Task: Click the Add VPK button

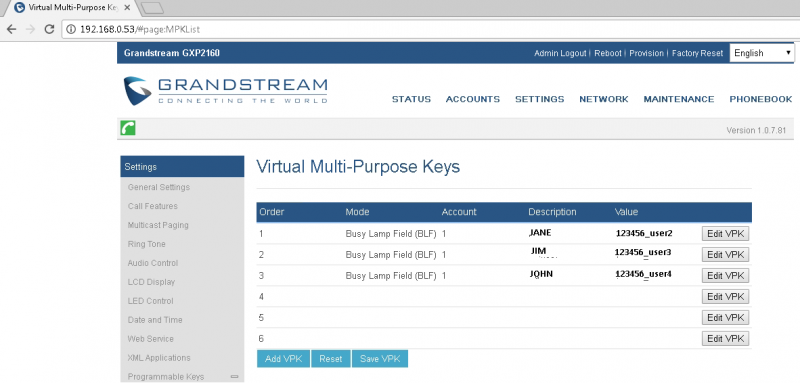Action: pos(284,359)
